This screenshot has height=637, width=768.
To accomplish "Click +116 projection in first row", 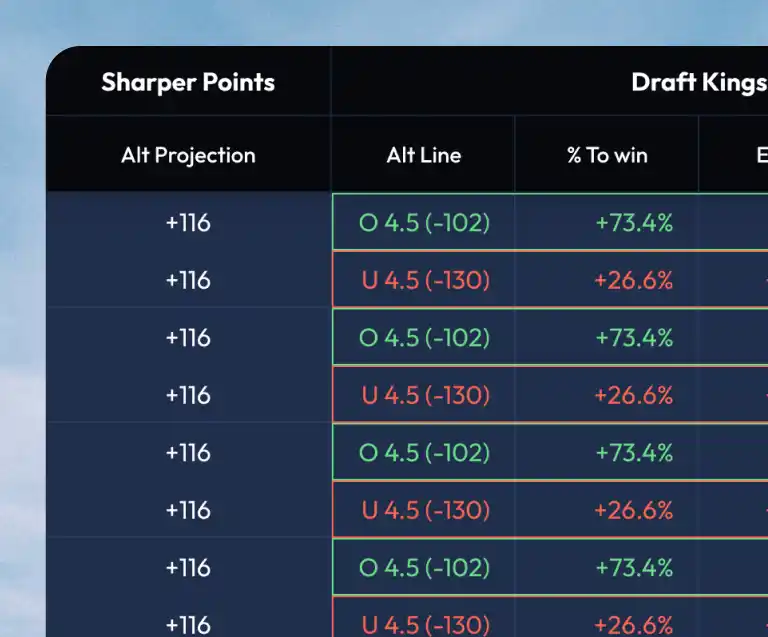I will 188,222.
